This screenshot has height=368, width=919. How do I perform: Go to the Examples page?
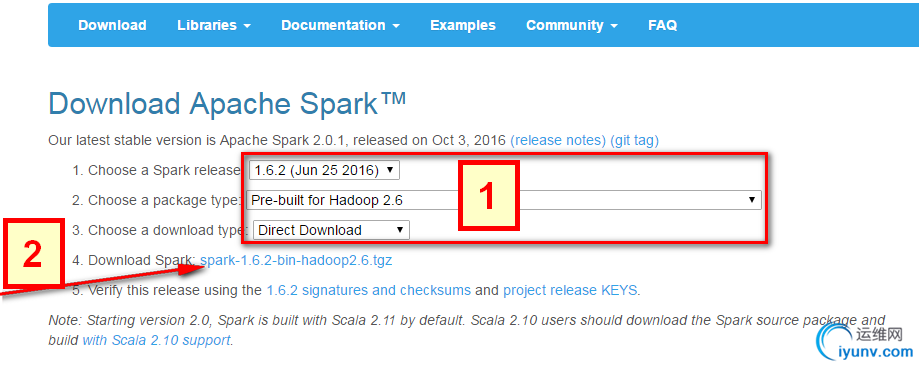point(462,25)
